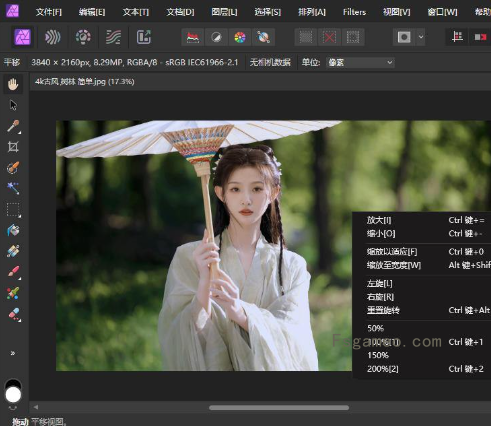Apply Auto Colors adjustment
The image size is (491, 426).
240,37
